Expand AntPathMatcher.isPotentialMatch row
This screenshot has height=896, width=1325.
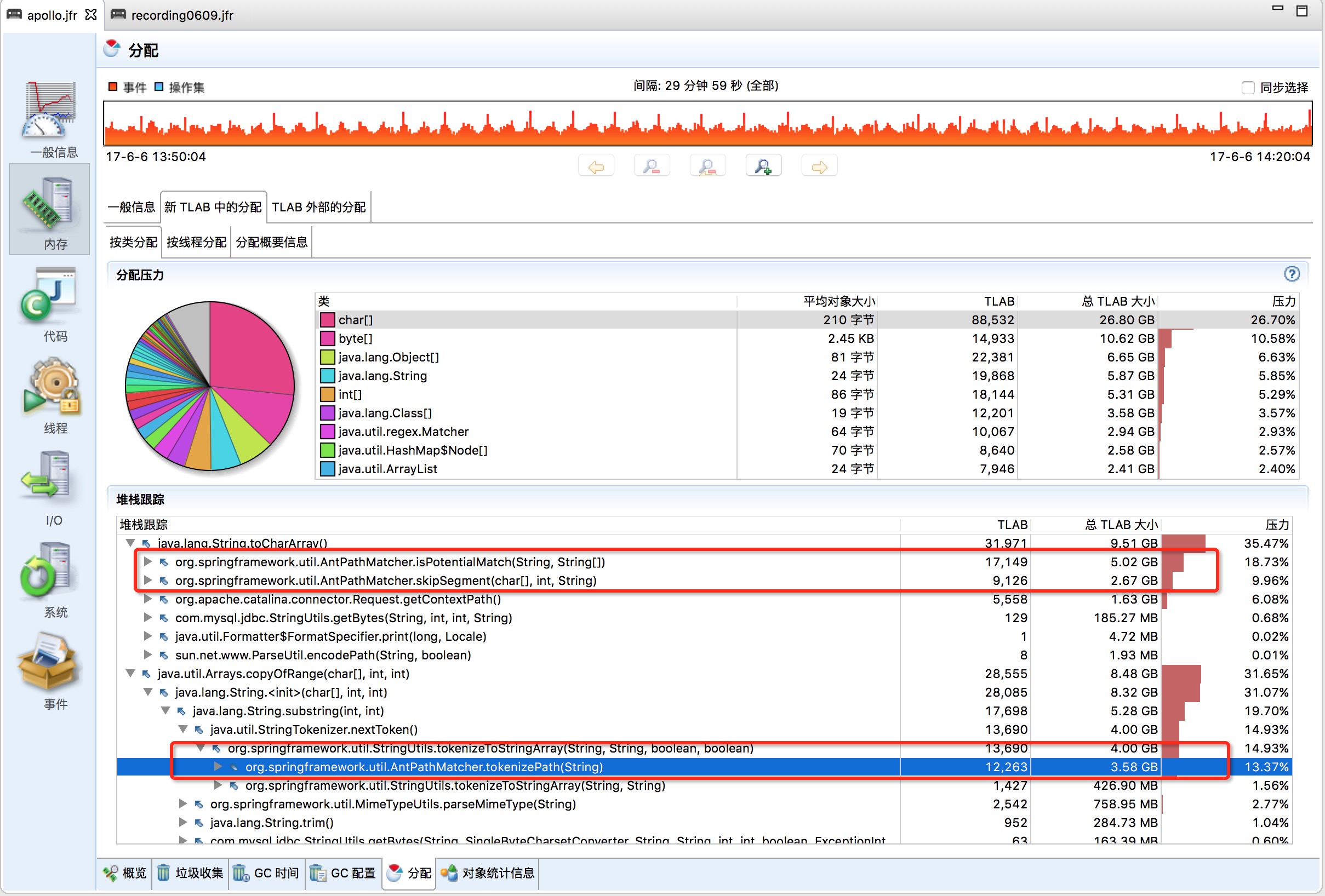(x=147, y=562)
